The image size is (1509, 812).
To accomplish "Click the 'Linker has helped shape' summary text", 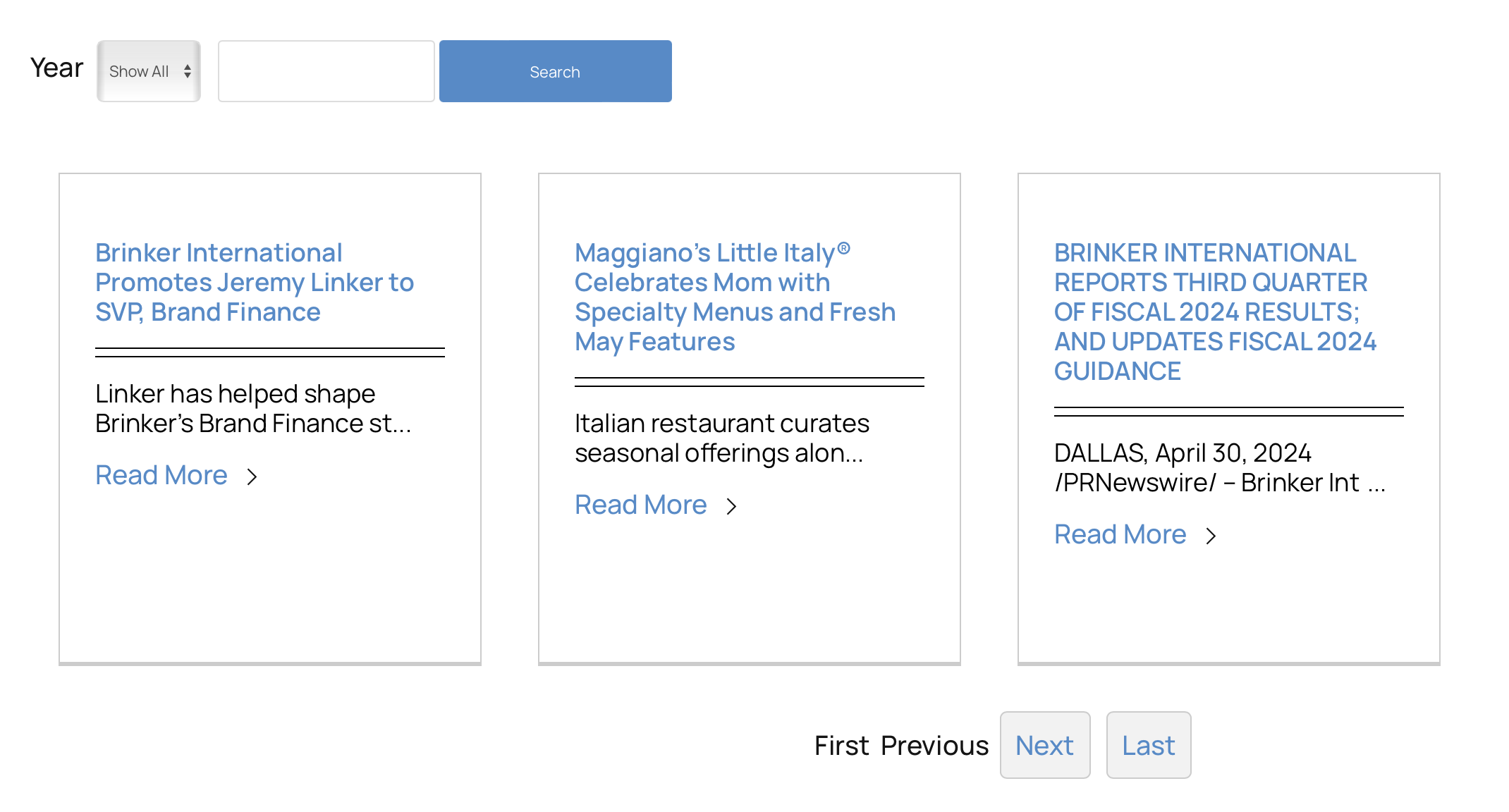I will tap(252, 409).
